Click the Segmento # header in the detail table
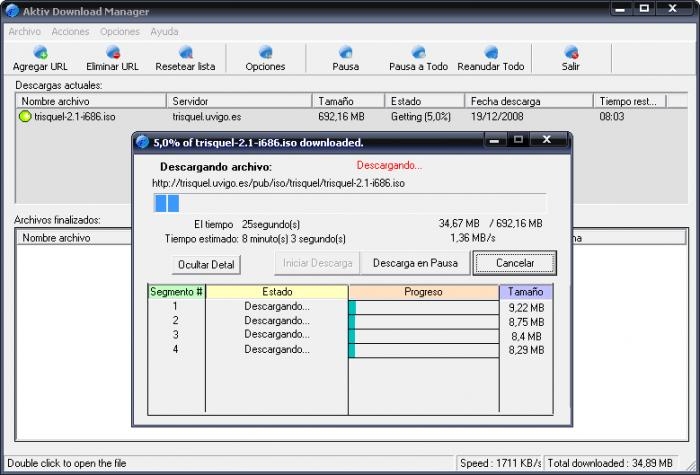This screenshot has height=475, width=700. click(x=176, y=292)
